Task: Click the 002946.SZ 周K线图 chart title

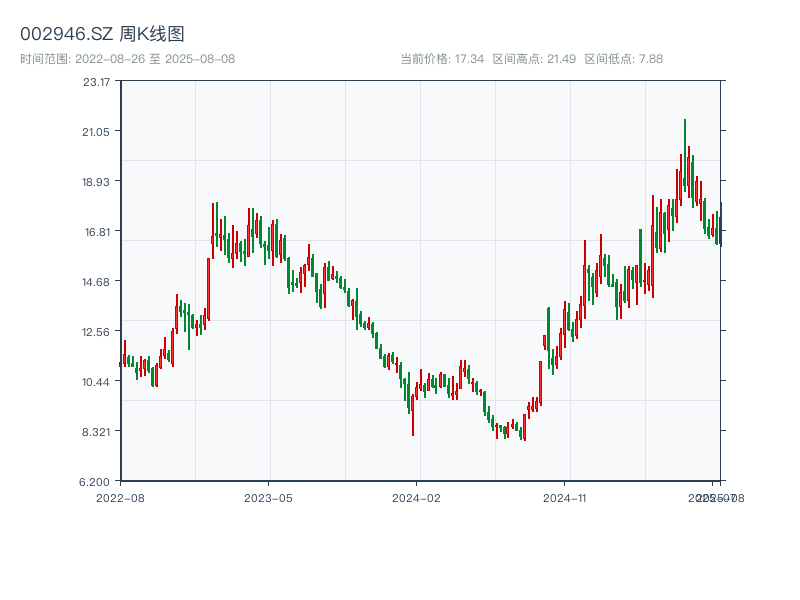Action: (x=102, y=35)
